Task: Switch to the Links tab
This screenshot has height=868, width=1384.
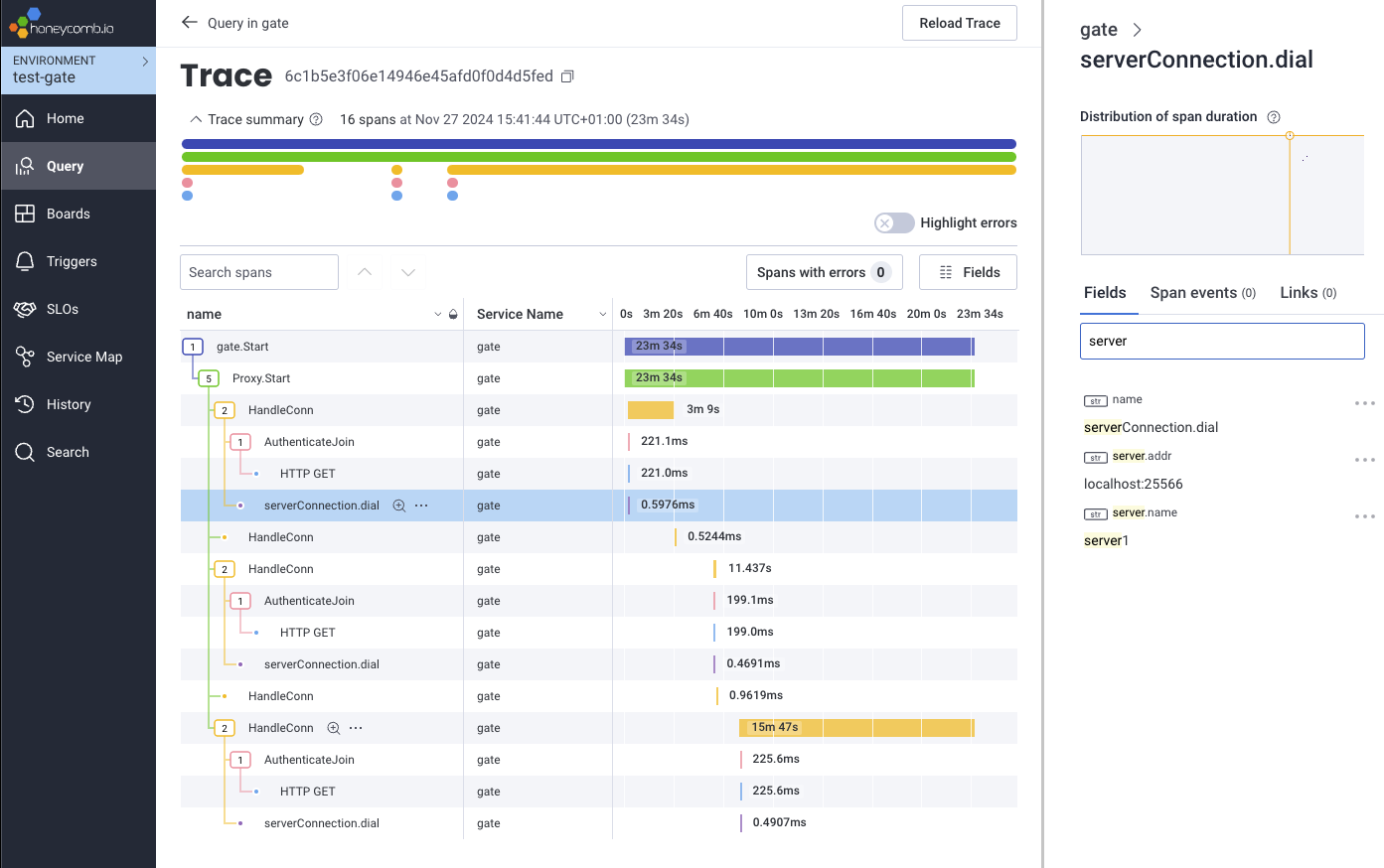Action: 1307,293
